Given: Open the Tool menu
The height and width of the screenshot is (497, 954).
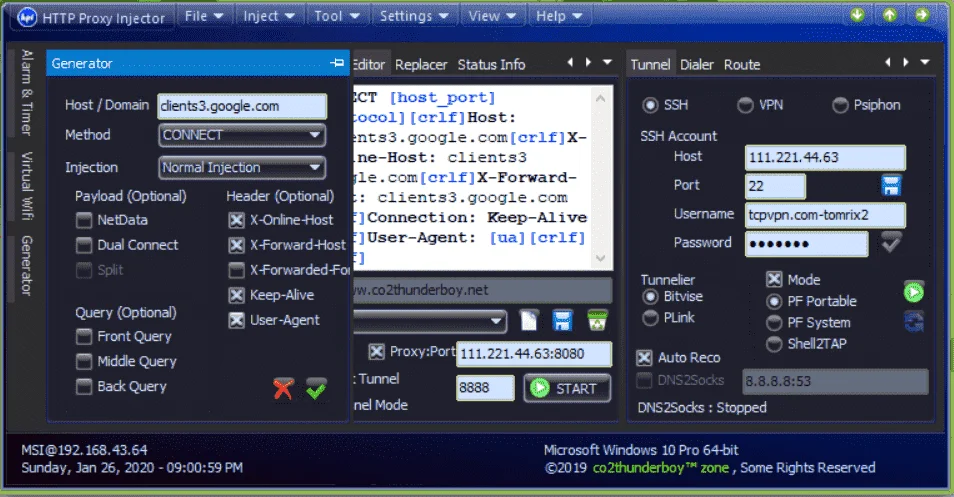Looking at the screenshot, I should pos(336,16).
